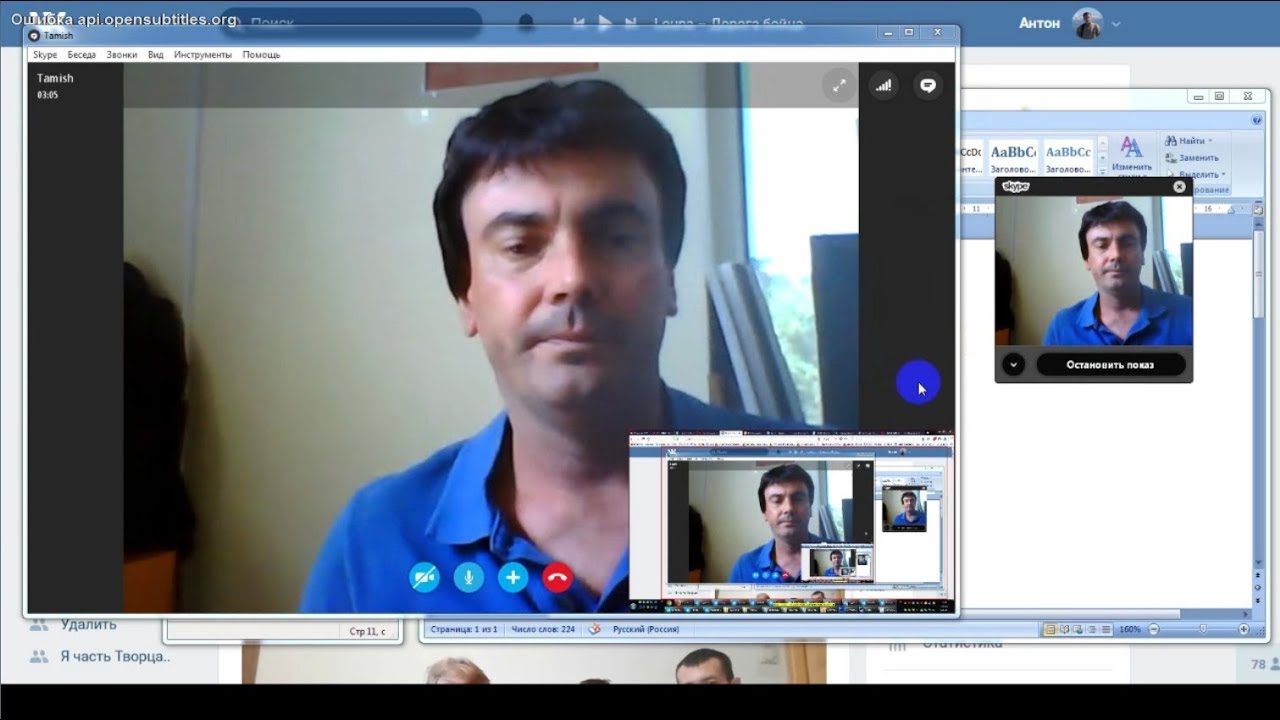
Task: Click Я часть Творца.. in VK sidebar
Action: pyautogui.click(x=115, y=657)
